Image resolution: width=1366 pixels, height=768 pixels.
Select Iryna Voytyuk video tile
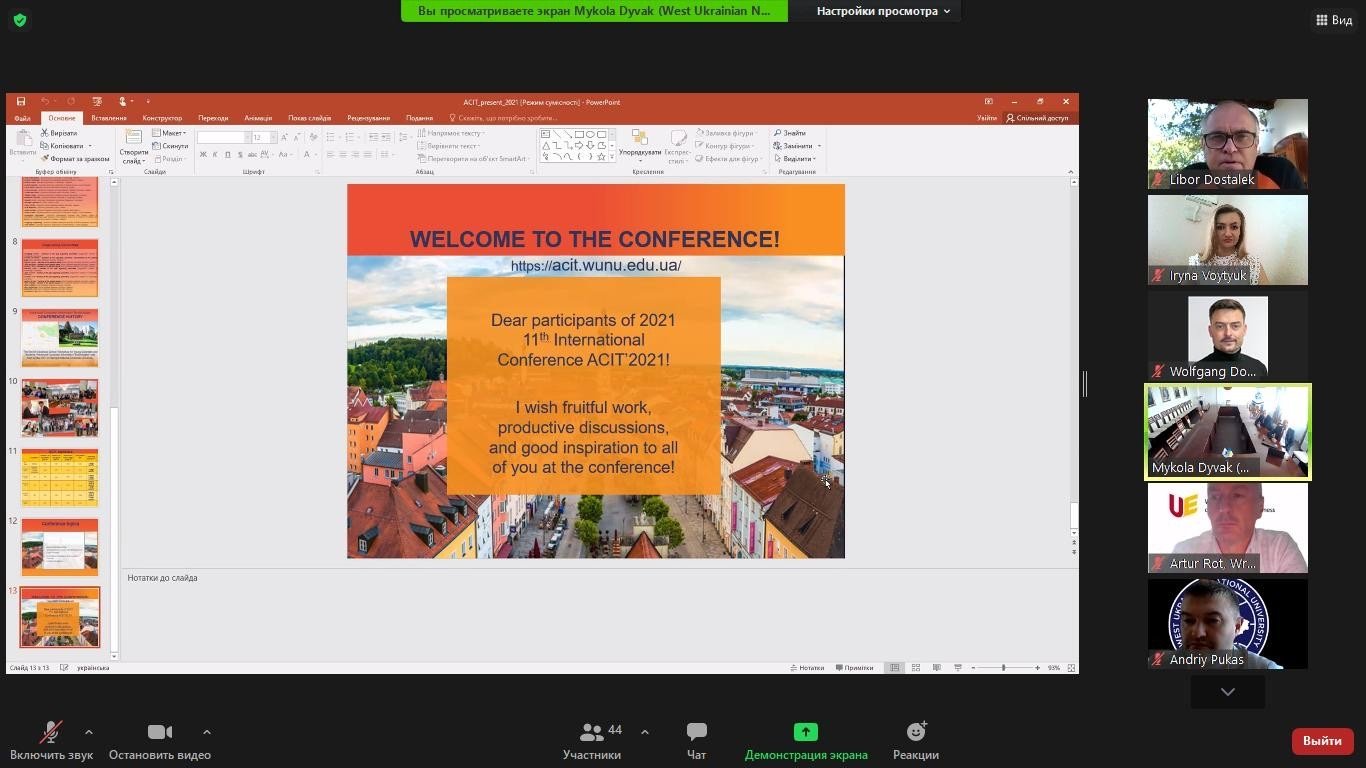pos(1228,240)
